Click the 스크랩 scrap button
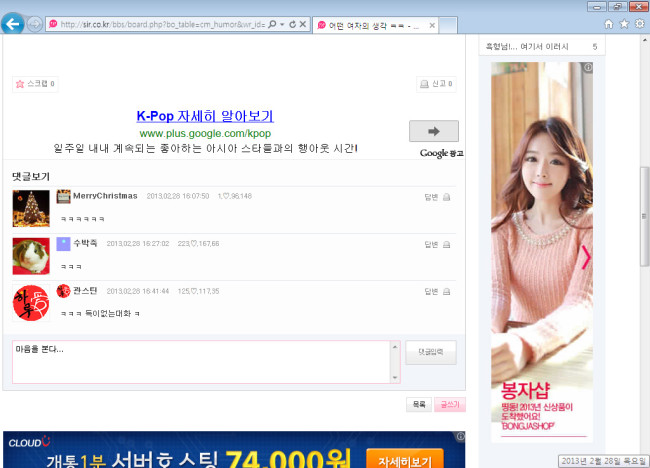 pos(35,85)
